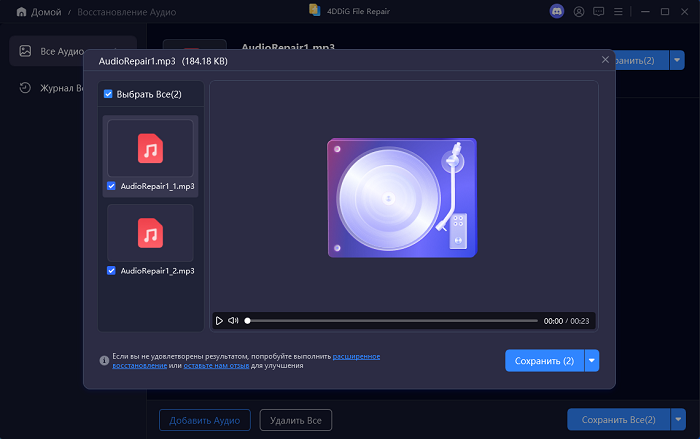
Task: Select the AudioRepair1_2.mp3 thumbnail
Action: pos(150,233)
